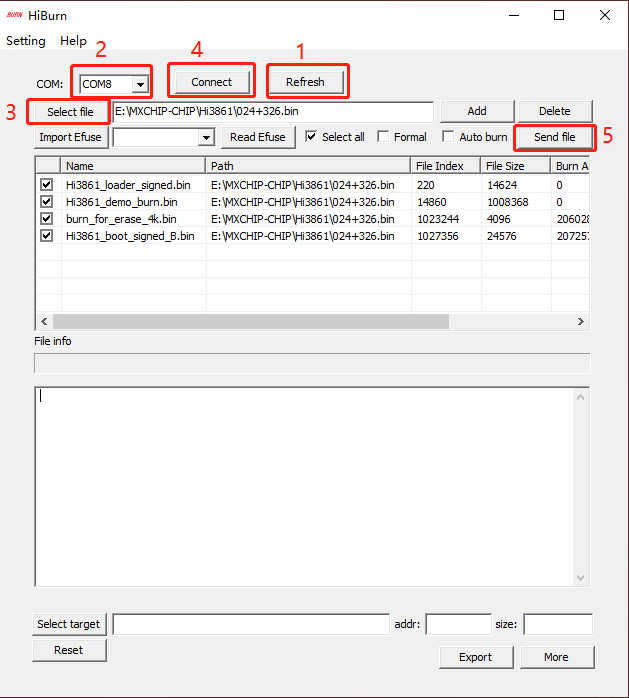629x698 pixels.
Task: Uncheck Hi3861_boot_signed_B.bin row checkbox
Action: click(47, 235)
